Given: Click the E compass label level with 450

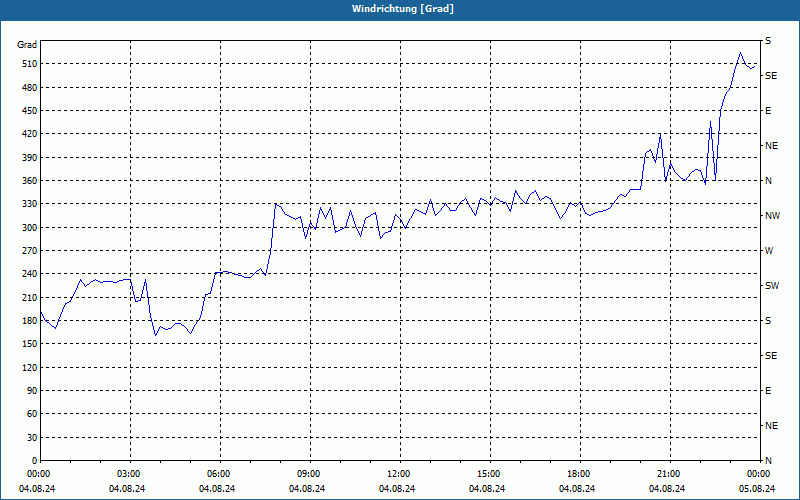Looking at the screenshot, I should pyautogui.click(x=768, y=111).
